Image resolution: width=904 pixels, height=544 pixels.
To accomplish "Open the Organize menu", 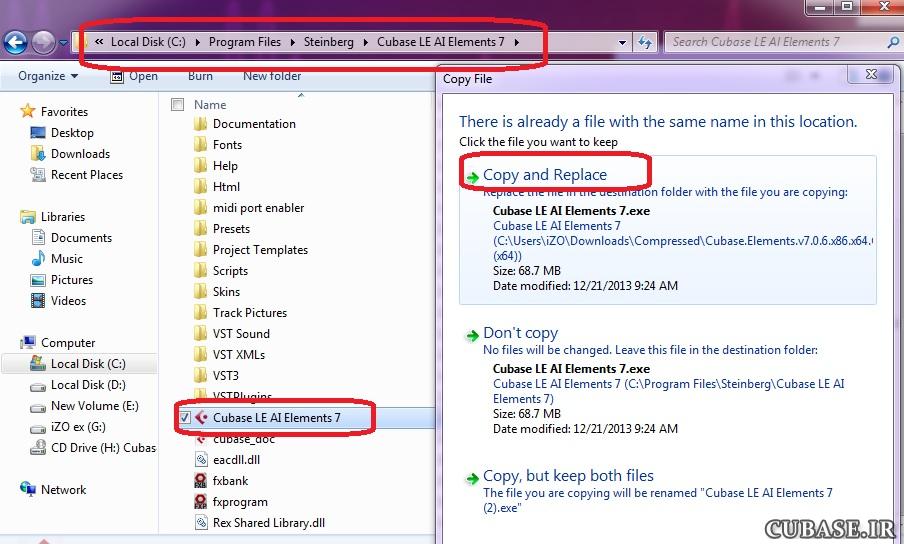I will 48,76.
